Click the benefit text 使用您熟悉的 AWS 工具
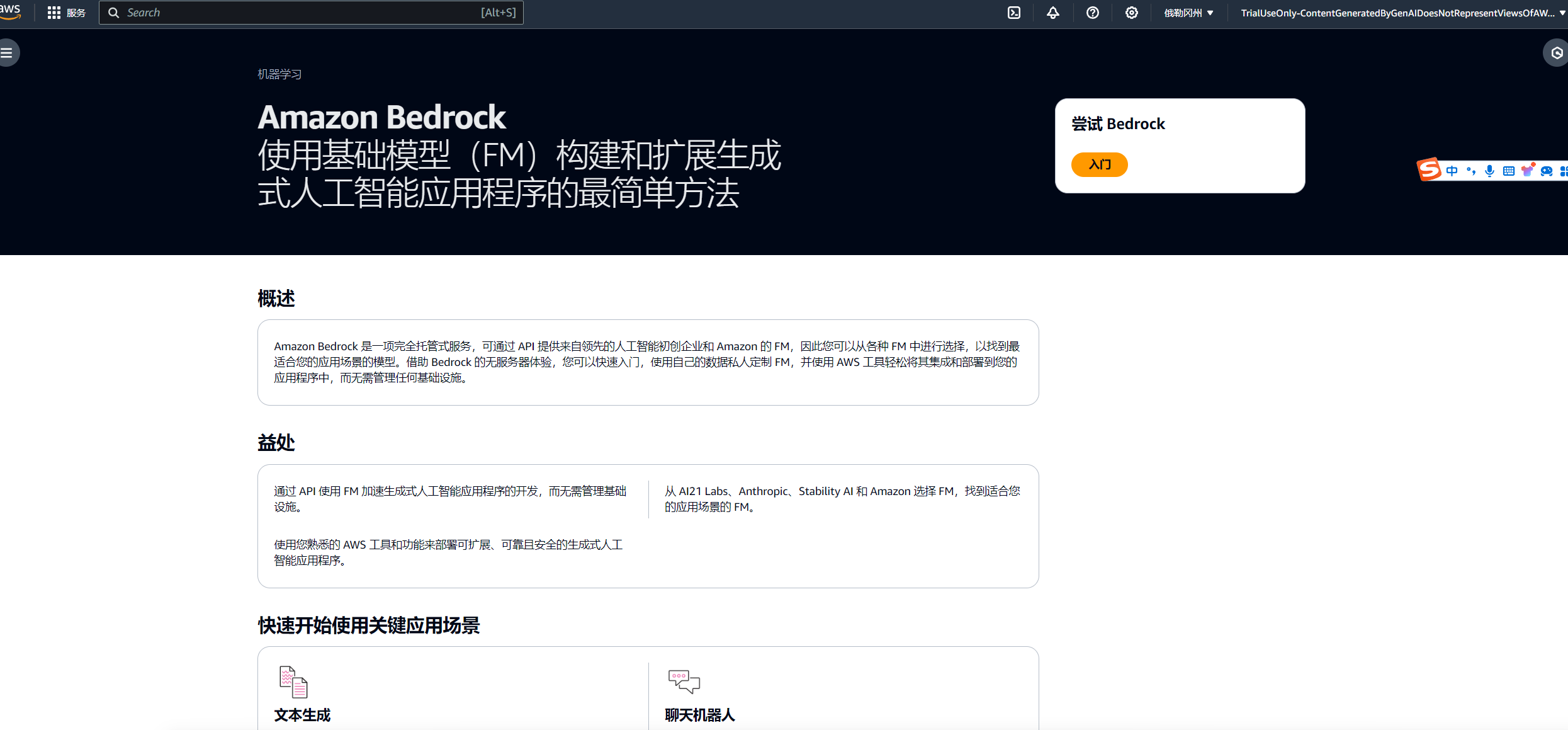1568x730 pixels. [448, 552]
